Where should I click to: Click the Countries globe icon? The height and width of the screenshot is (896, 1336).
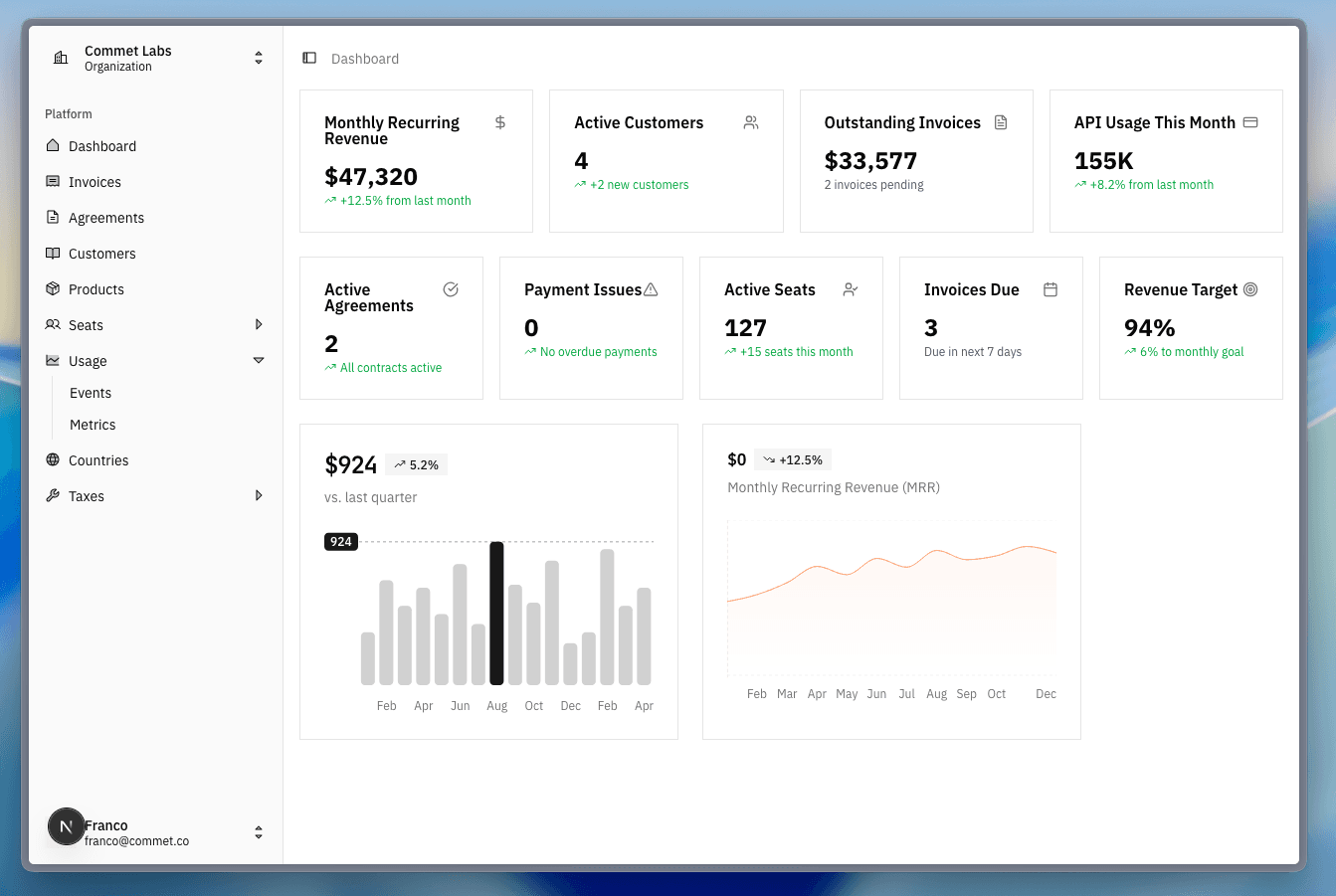pyautogui.click(x=54, y=460)
